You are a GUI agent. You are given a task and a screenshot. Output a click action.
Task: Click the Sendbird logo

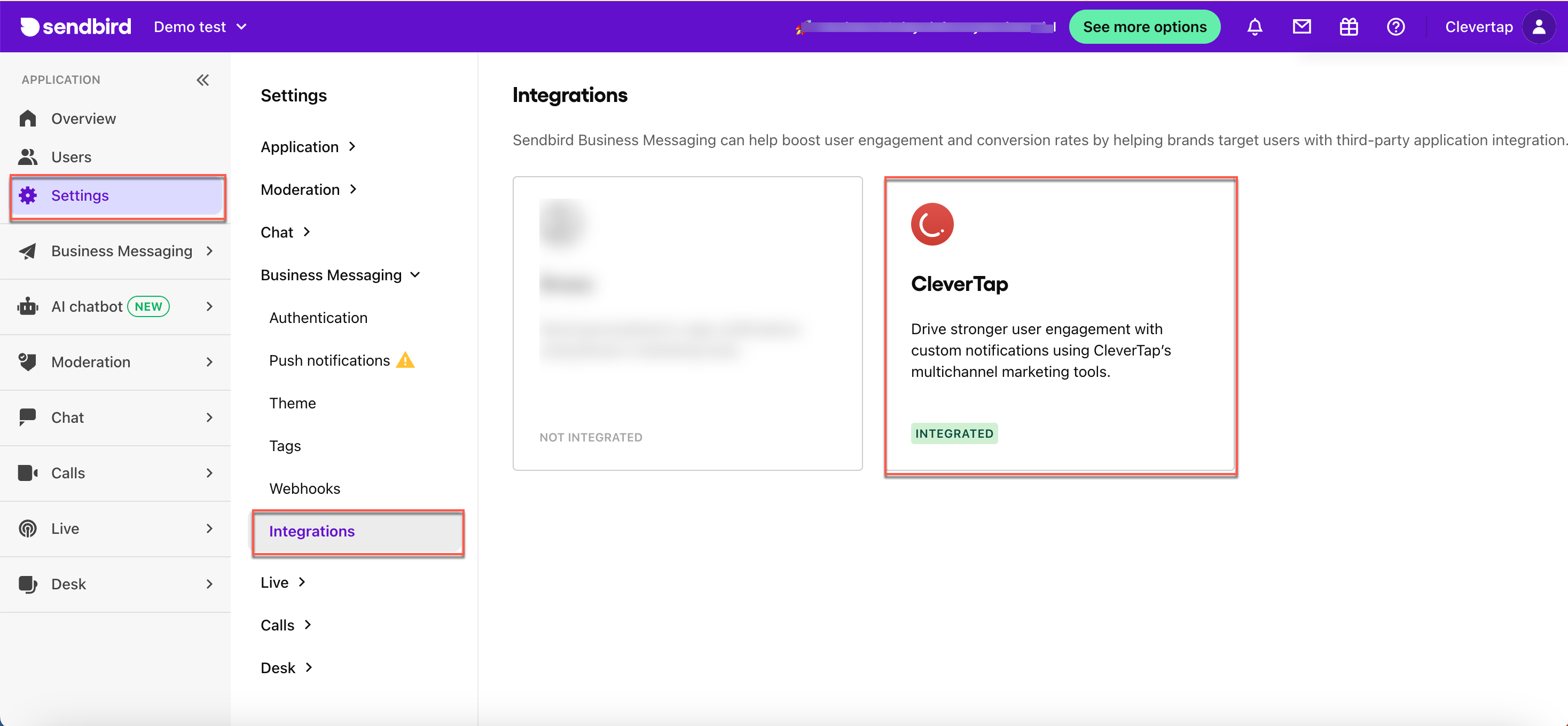pyautogui.click(x=75, y=27)
